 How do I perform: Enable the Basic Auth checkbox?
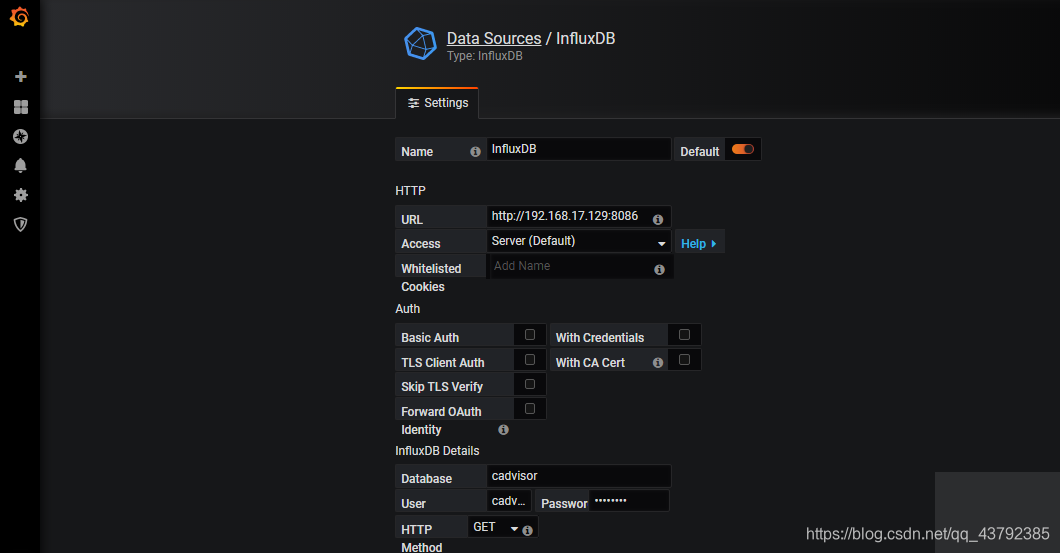[x=530, y=335]
